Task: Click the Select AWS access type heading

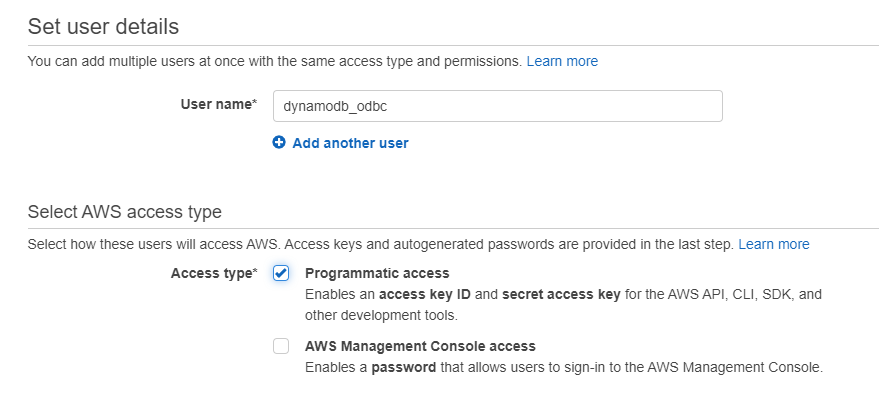Action: (x=124, y=211)
